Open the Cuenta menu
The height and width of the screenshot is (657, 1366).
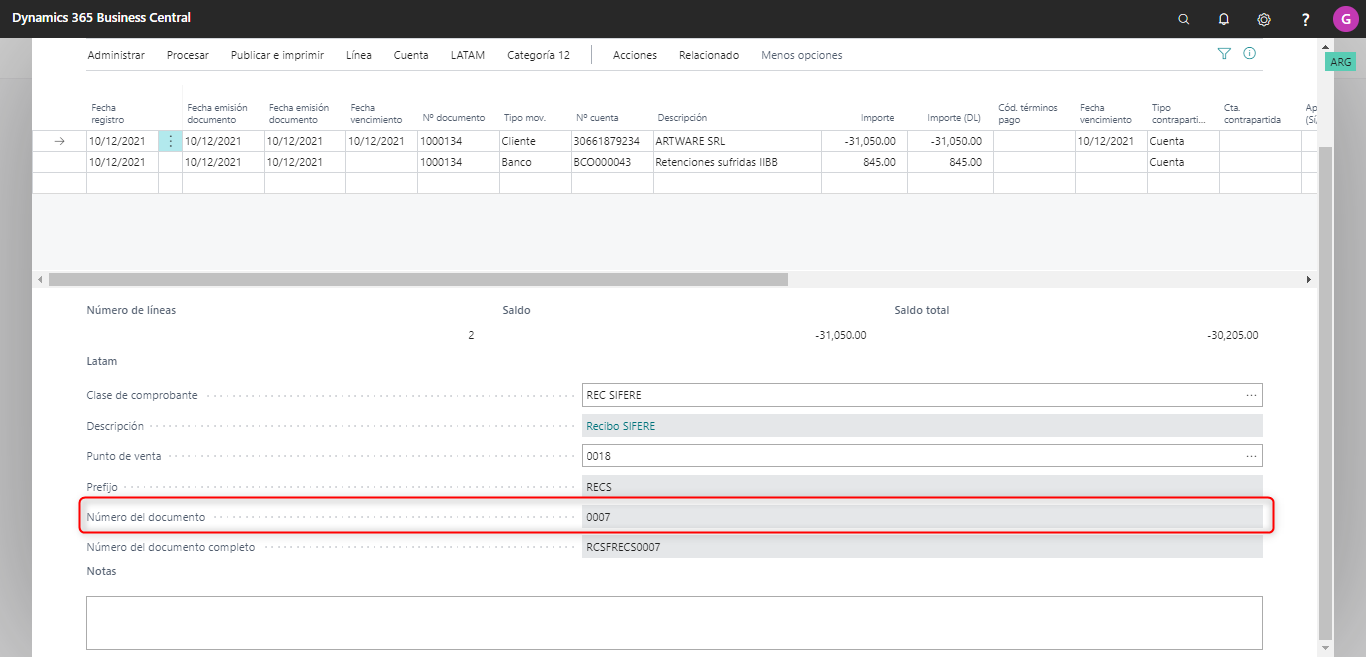tap(411, 55)
